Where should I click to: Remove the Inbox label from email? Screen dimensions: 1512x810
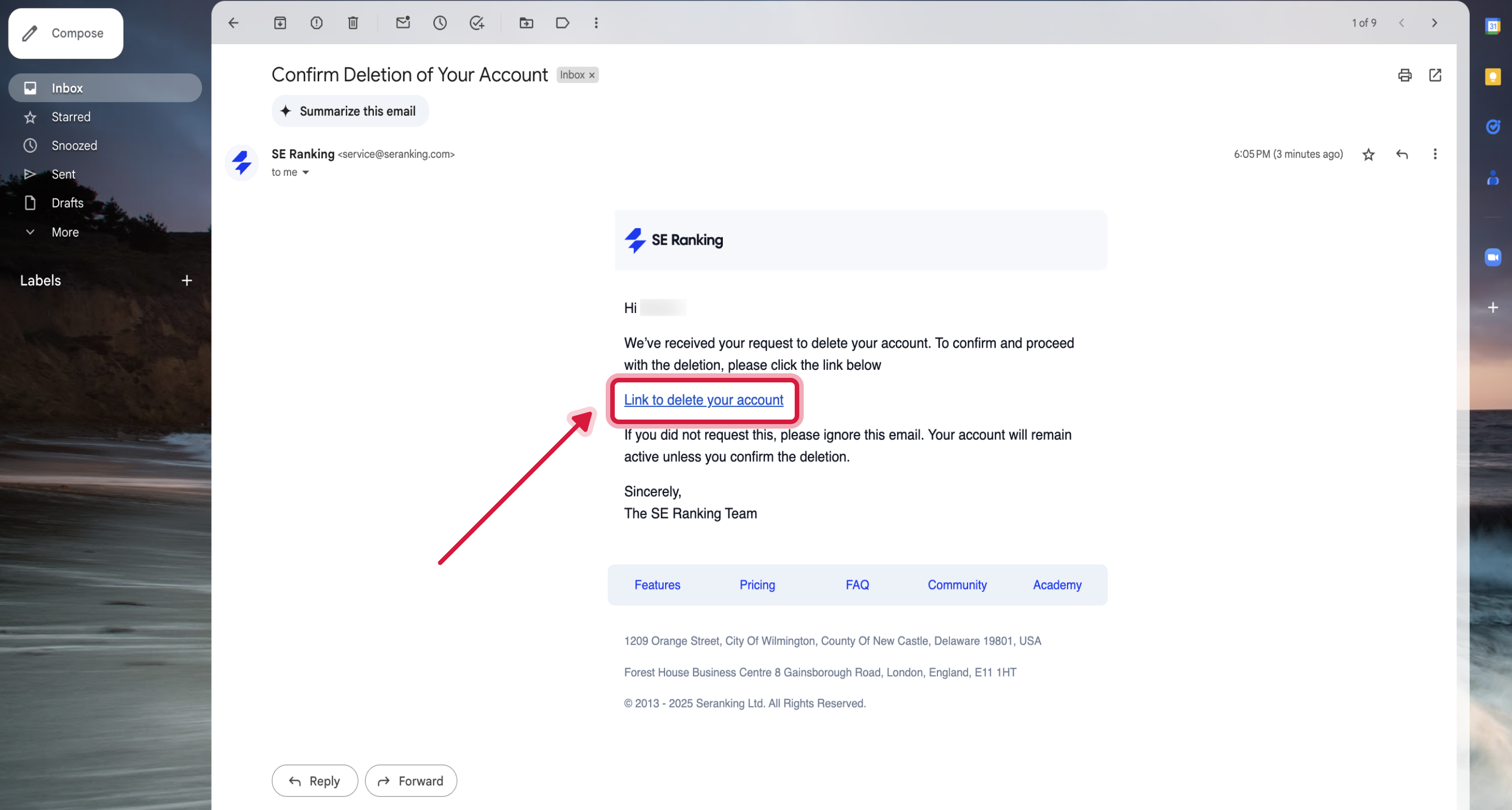pos(592,75)
